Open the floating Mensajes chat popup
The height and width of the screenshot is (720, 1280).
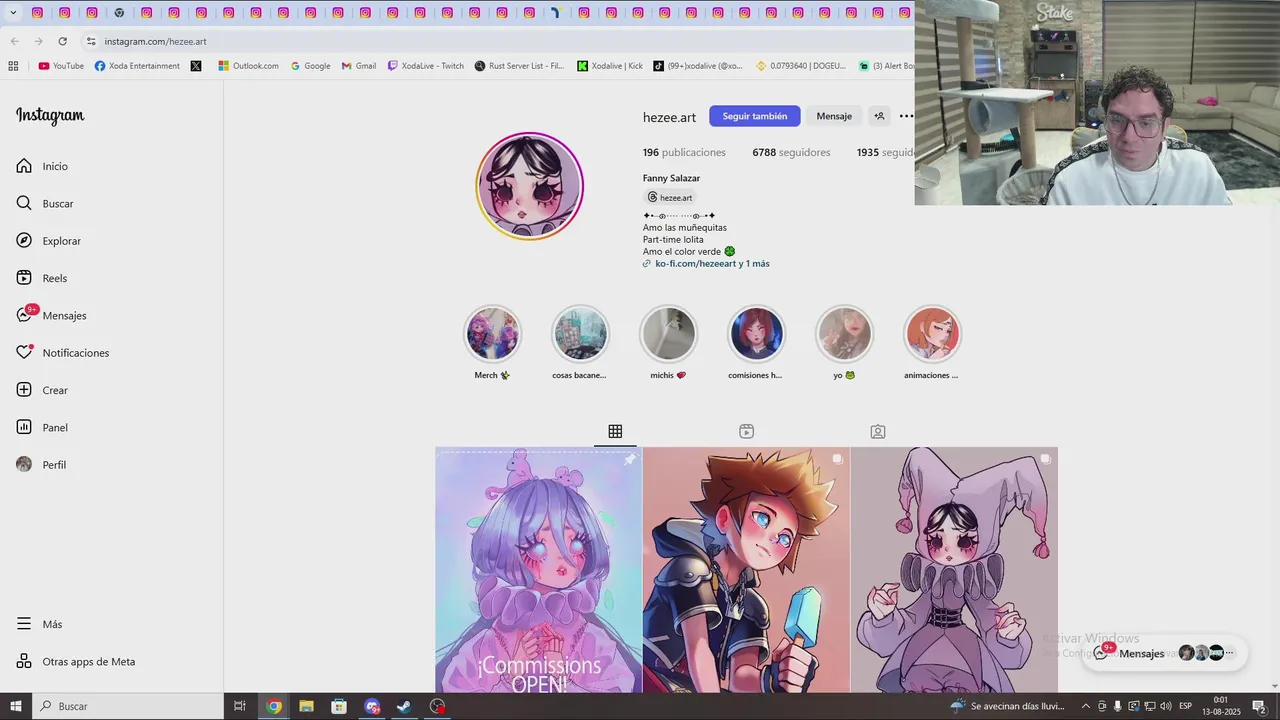tap(1165, 653)
